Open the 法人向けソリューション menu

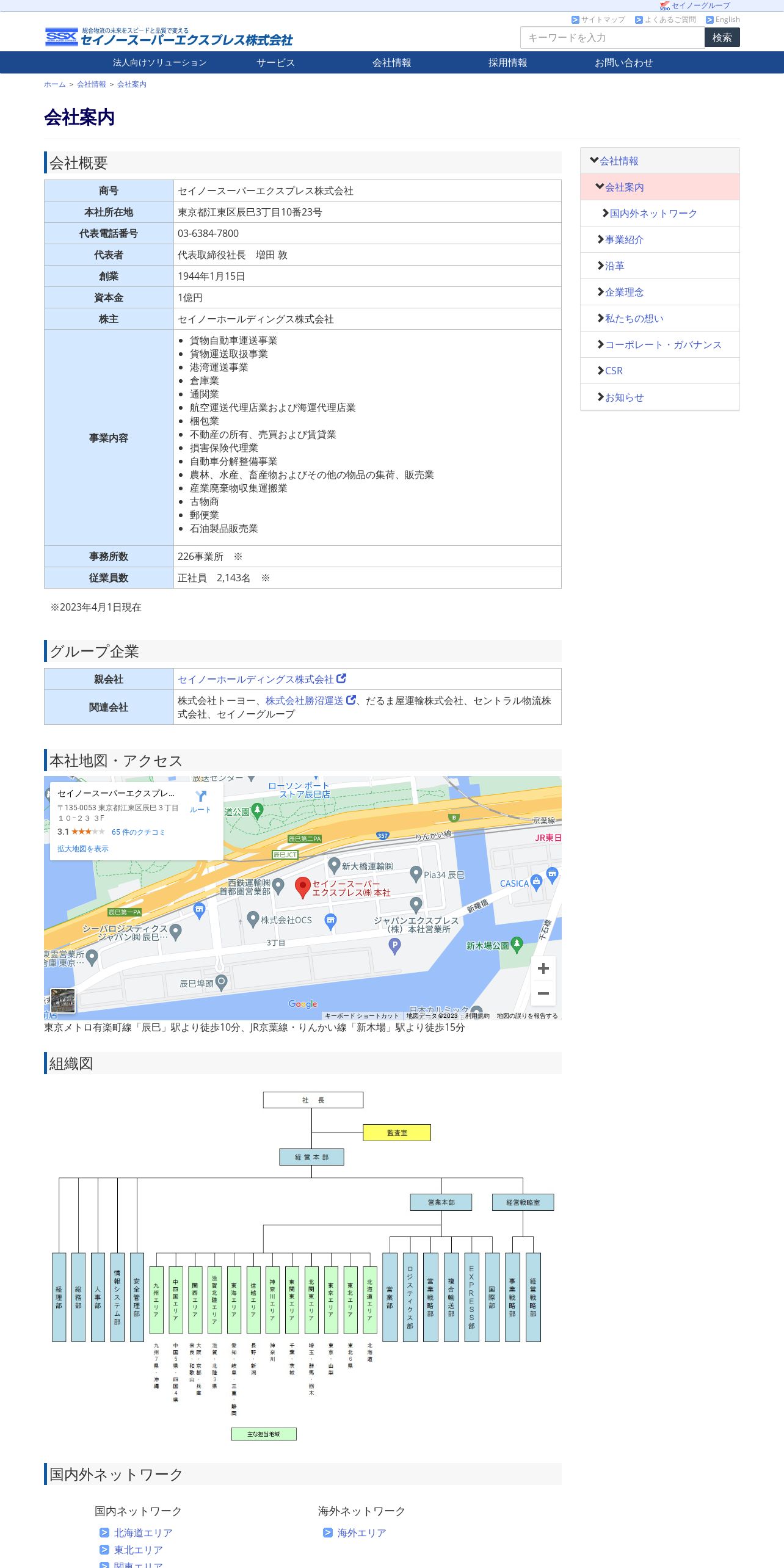point(160,62)
